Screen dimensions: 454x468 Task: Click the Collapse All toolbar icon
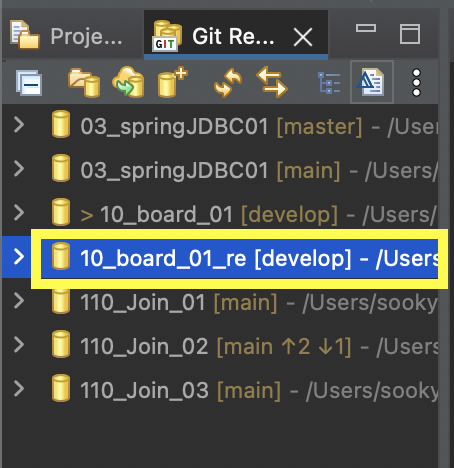click(x=29, y=83)
